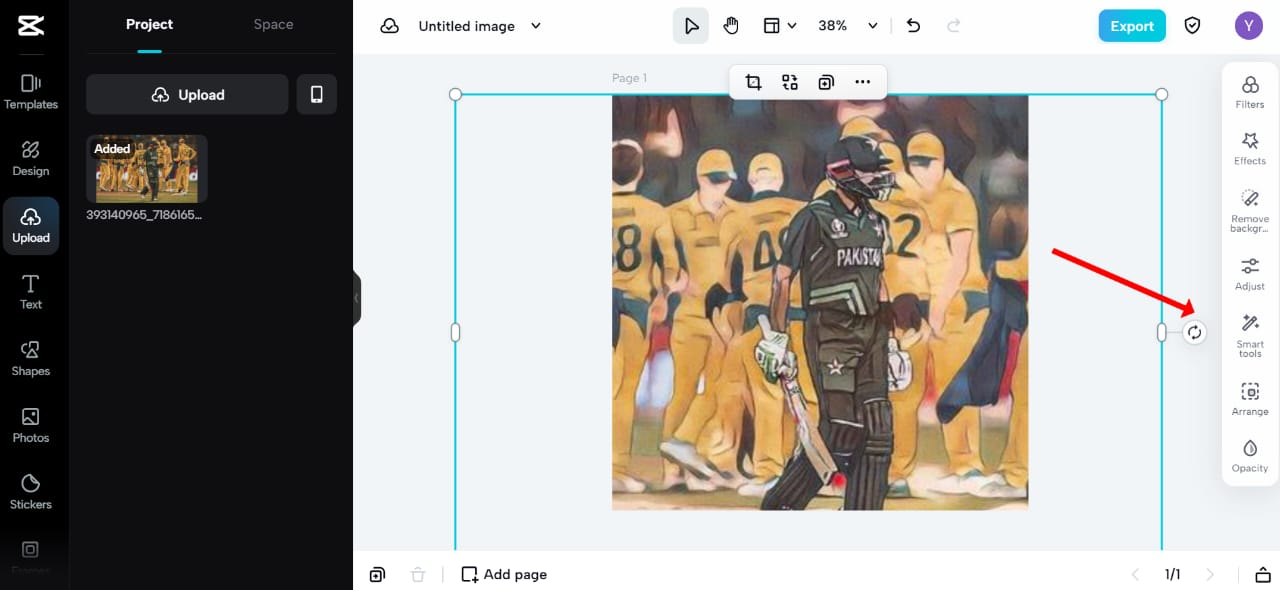Click the 1/1 page counter
Image resolution: width=1280 pixels, height=590 pixels.
[1173, 574]
